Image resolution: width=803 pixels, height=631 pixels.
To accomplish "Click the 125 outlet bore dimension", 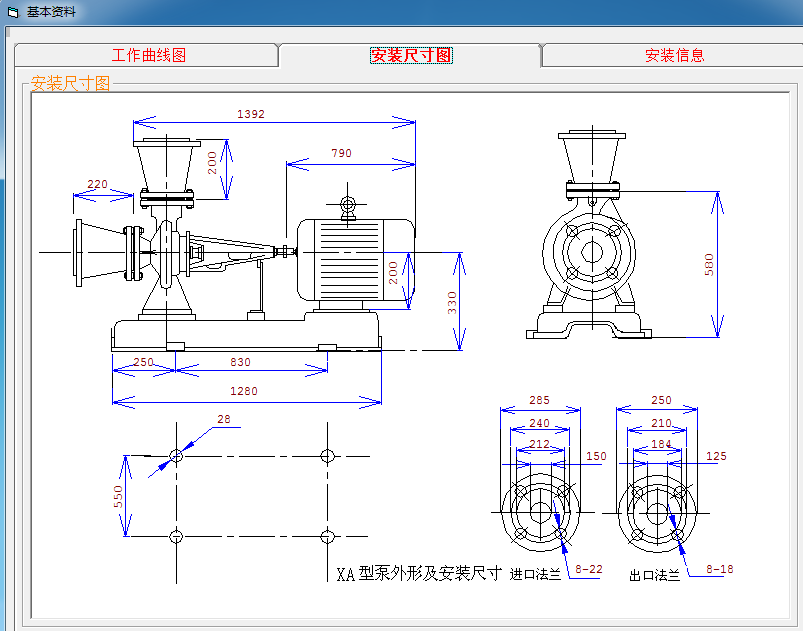I will [x=716, y=456].
